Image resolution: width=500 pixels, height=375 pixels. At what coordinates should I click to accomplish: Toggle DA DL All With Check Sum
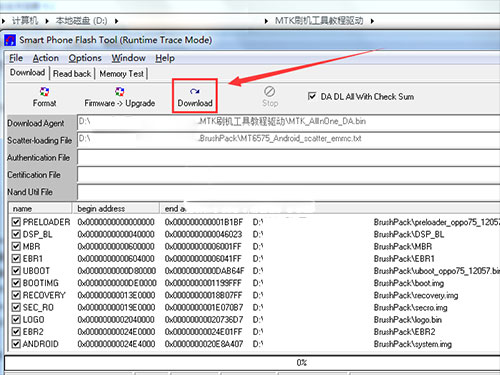pos(312,96)
